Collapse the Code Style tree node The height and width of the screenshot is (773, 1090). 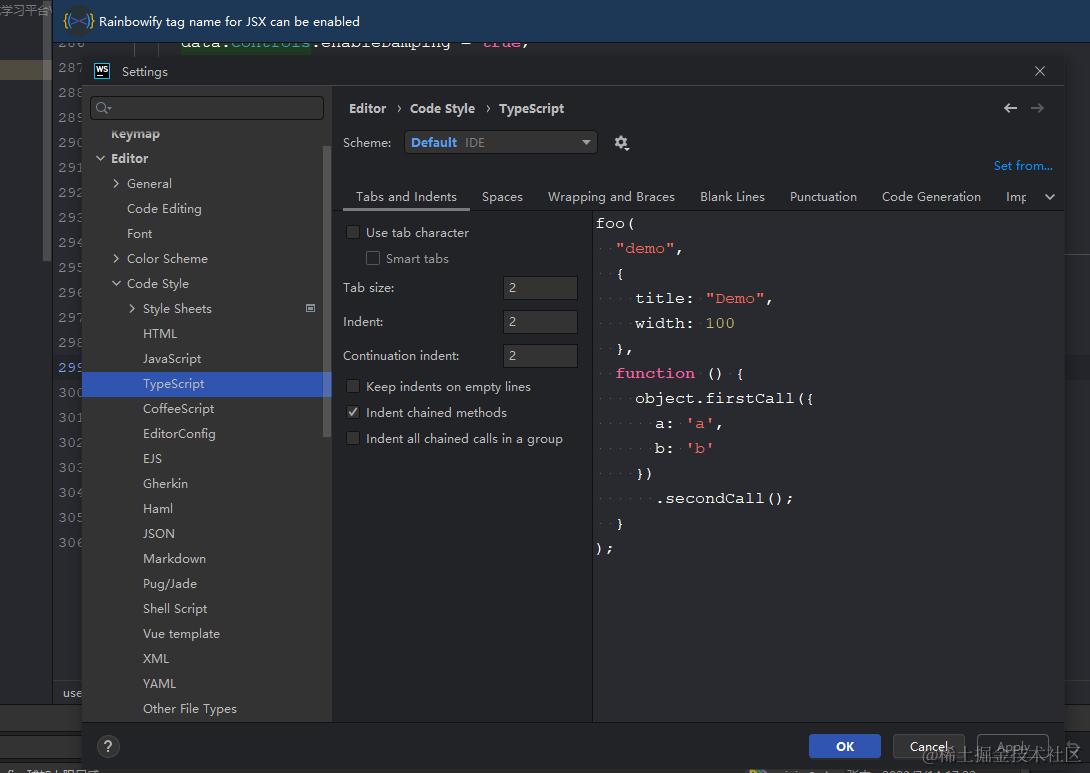(117, 284)
